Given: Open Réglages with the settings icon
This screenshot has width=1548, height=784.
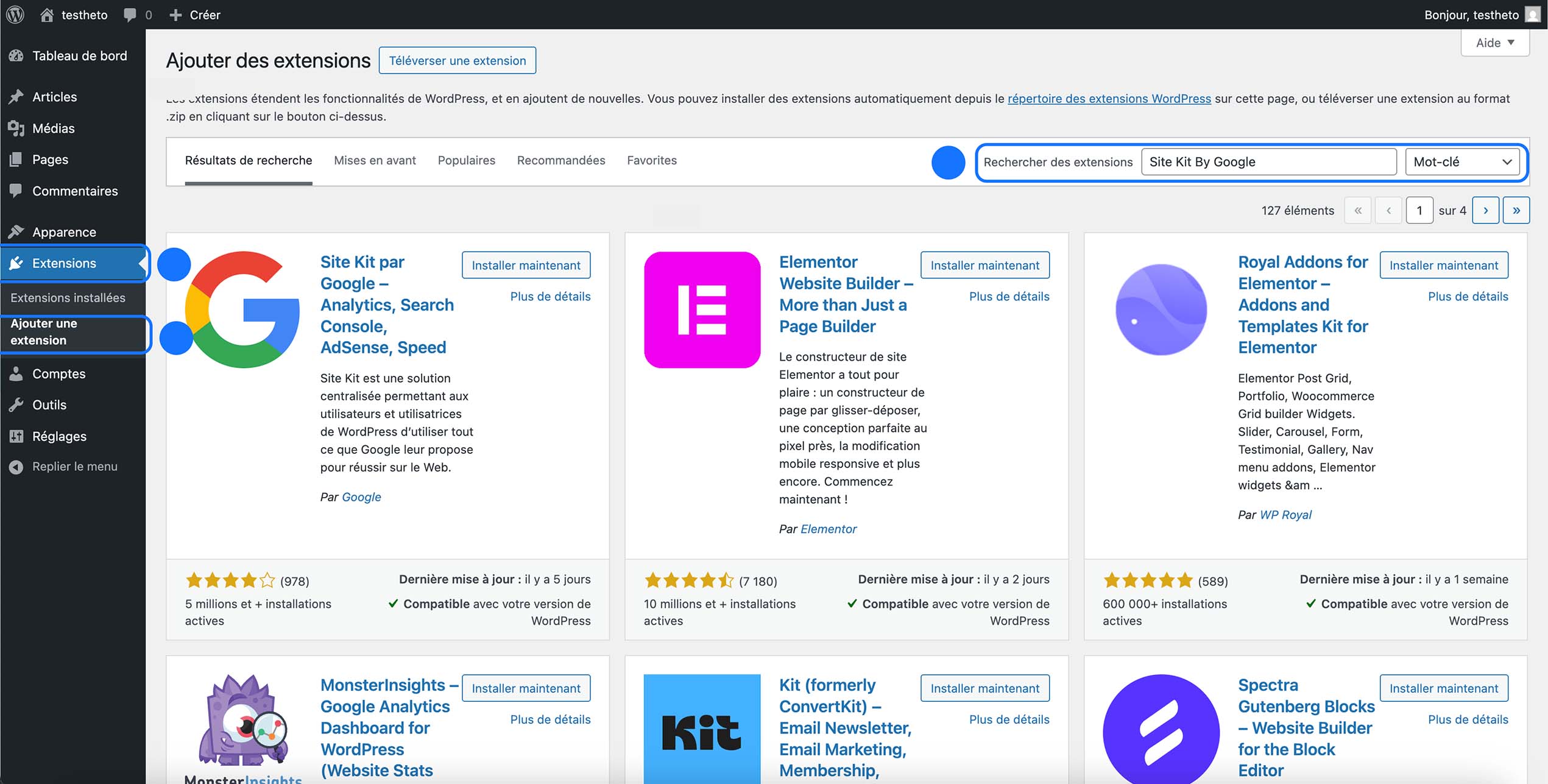Looking at the screenshot, I should [x=17, y=436].
